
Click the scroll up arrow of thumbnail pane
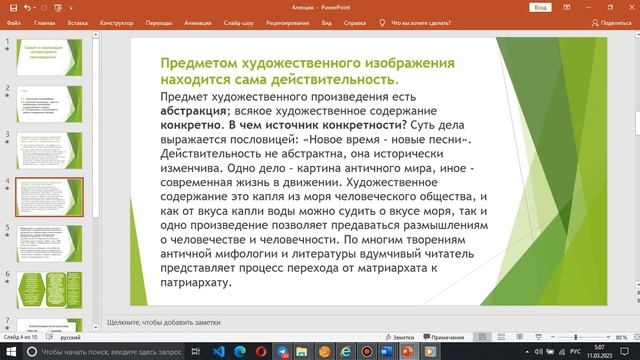(96, 35)
